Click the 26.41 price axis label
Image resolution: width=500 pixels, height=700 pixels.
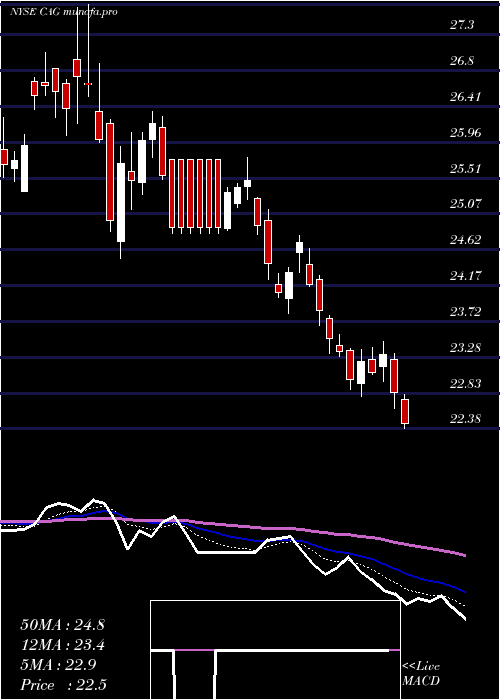click(465, 96)
